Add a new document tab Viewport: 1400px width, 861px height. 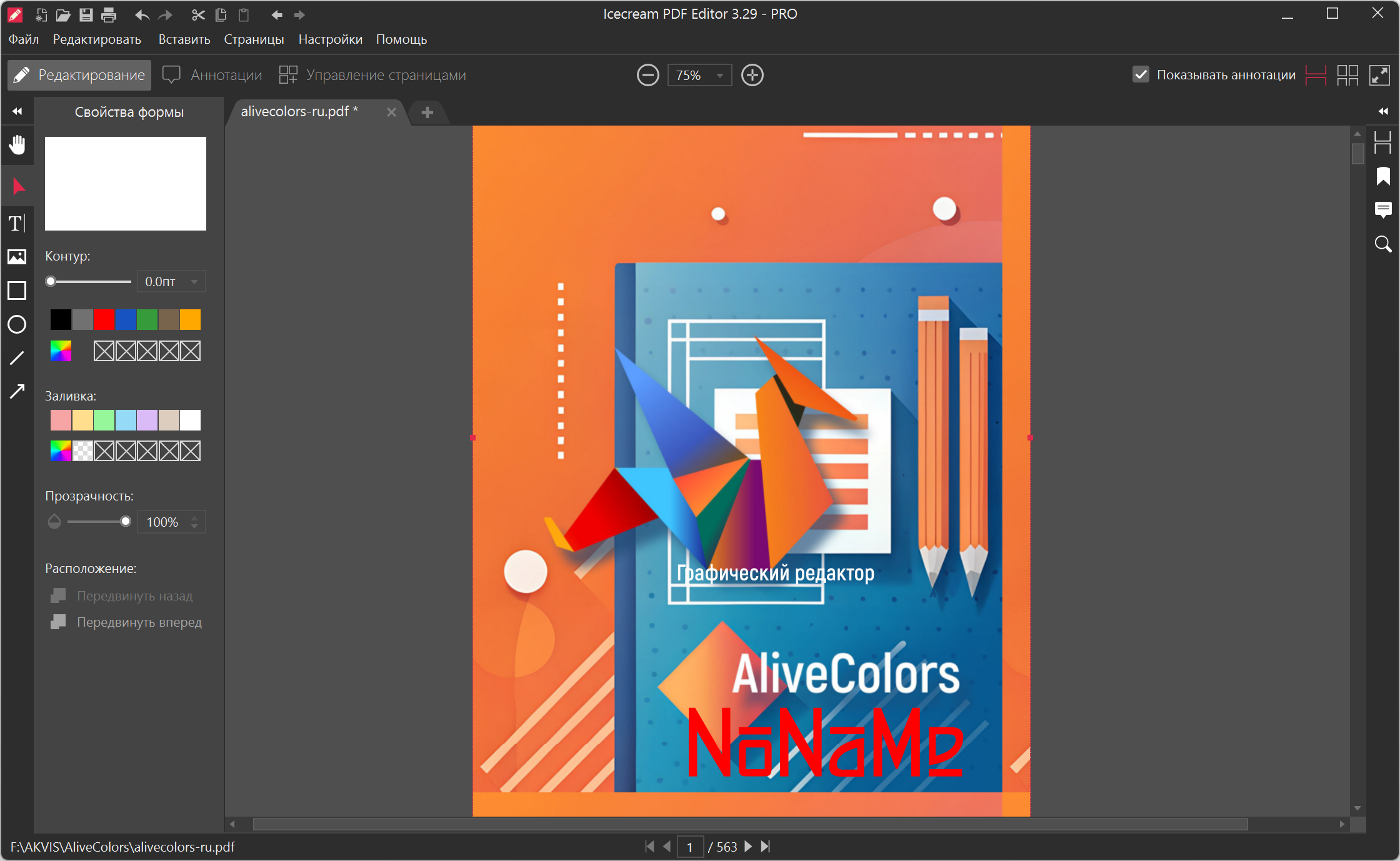pyautogui.click(x=427, y=112)
